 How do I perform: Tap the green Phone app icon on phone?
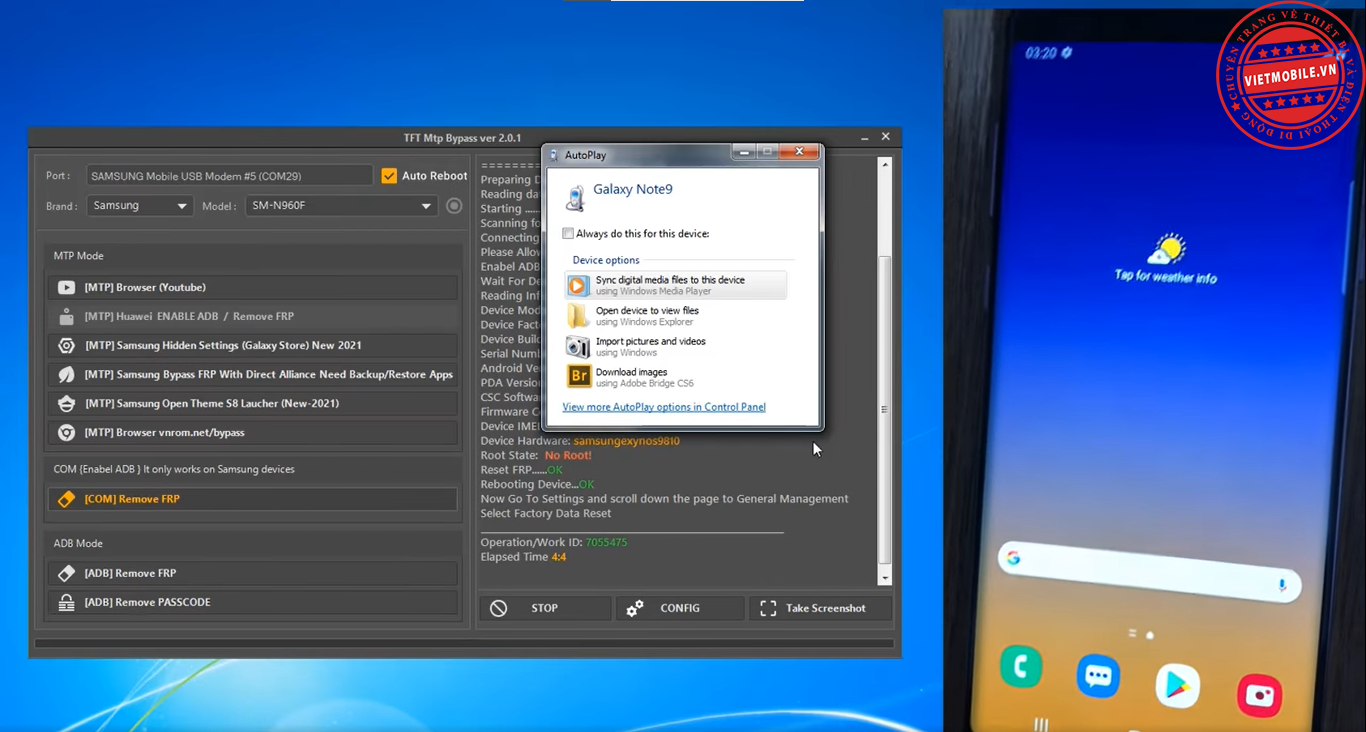coord(1021,667)
